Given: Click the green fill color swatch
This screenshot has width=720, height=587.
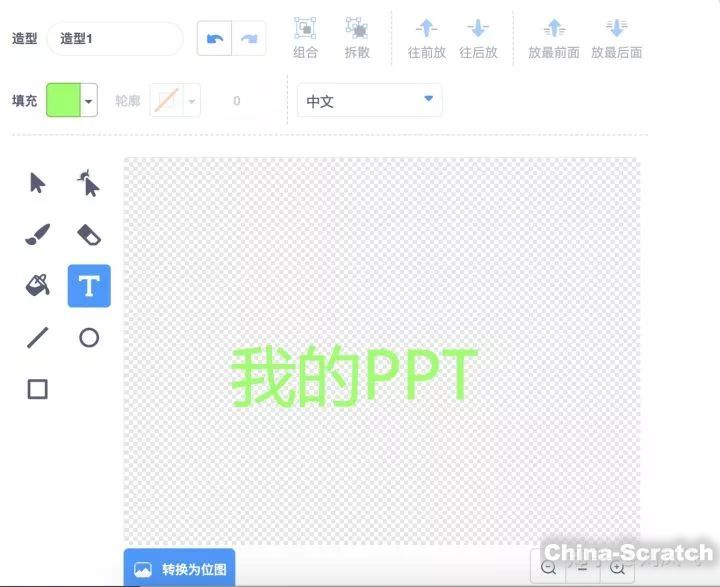Looking at the screenshot, I should coord(63,101).
